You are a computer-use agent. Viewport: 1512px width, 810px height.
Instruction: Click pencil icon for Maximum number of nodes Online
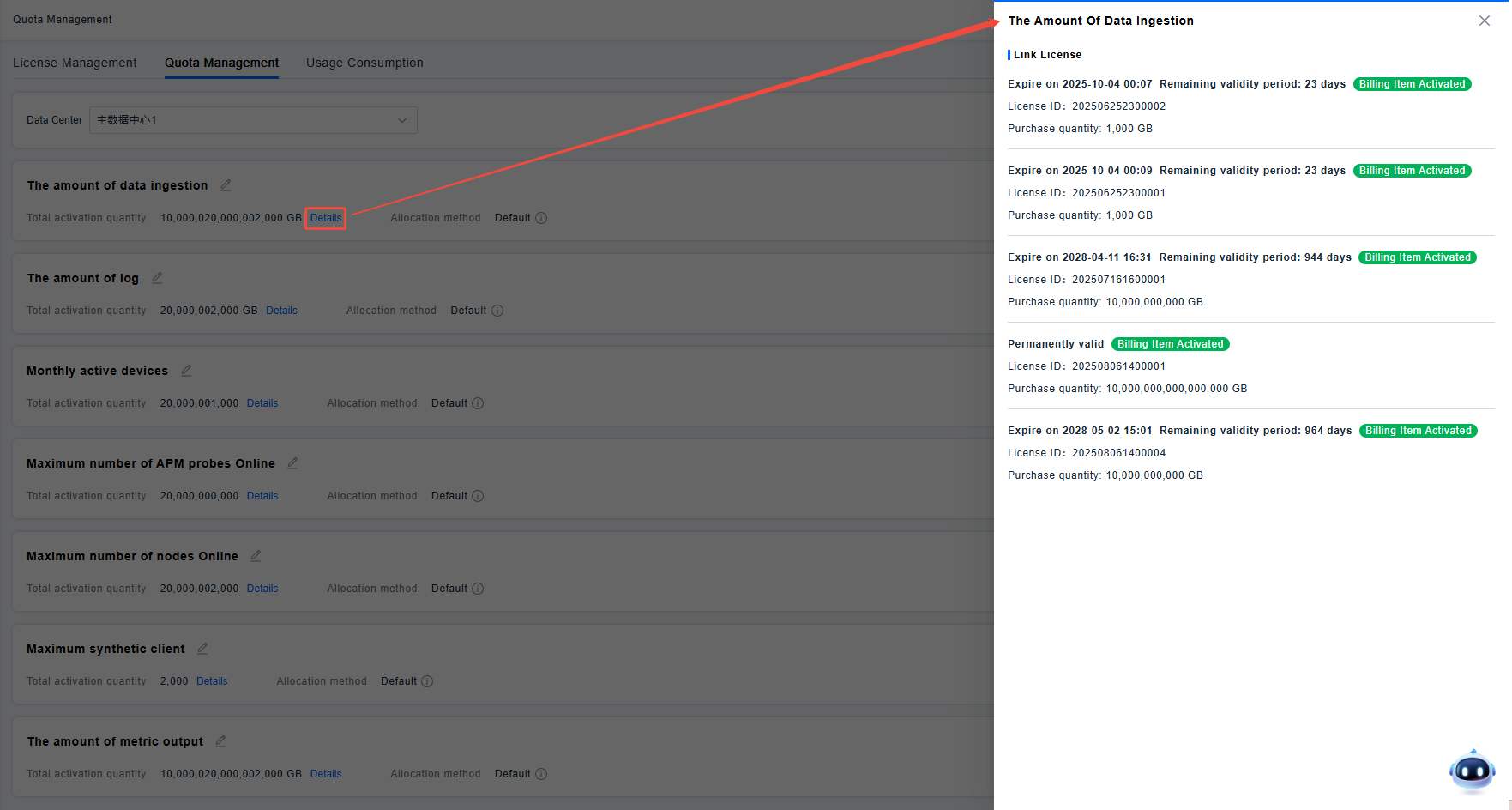click(x=256, y=556)
